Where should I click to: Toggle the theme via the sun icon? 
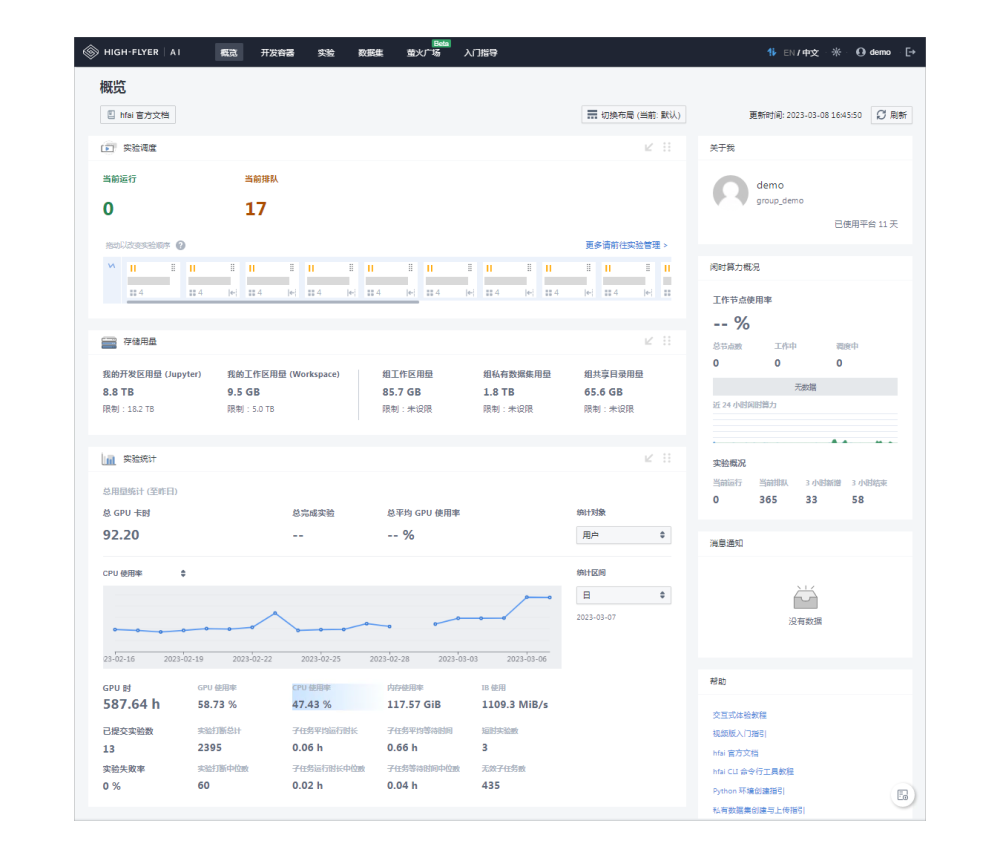point(836,51)
